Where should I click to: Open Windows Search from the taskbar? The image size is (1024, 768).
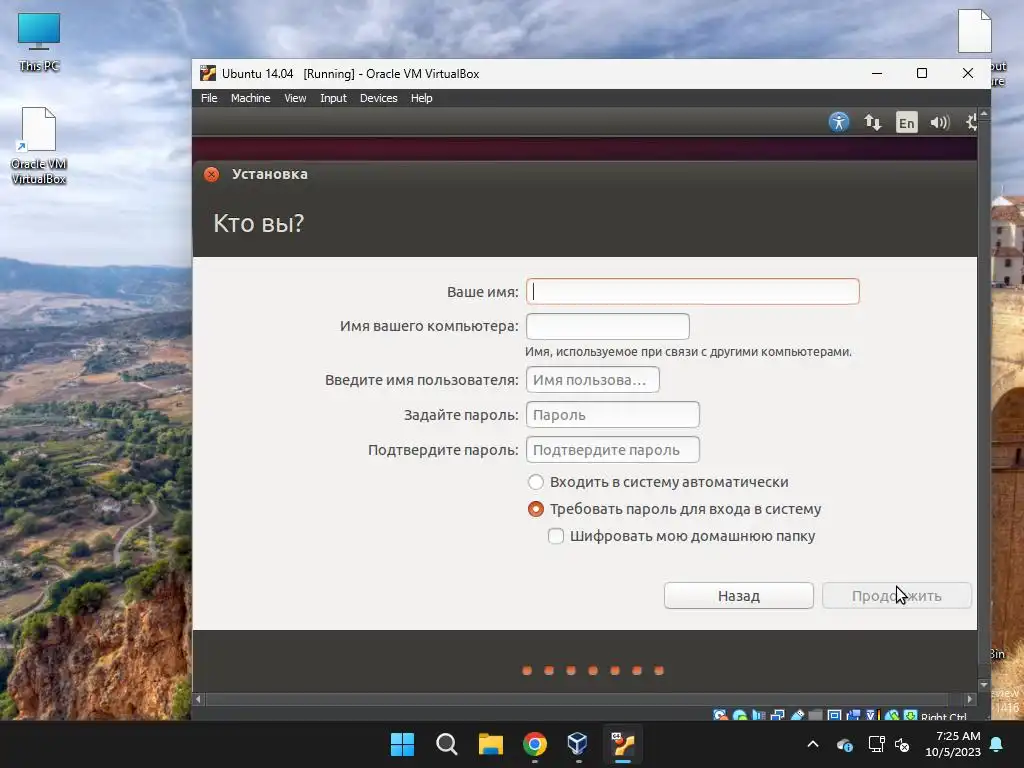[447, 744]
